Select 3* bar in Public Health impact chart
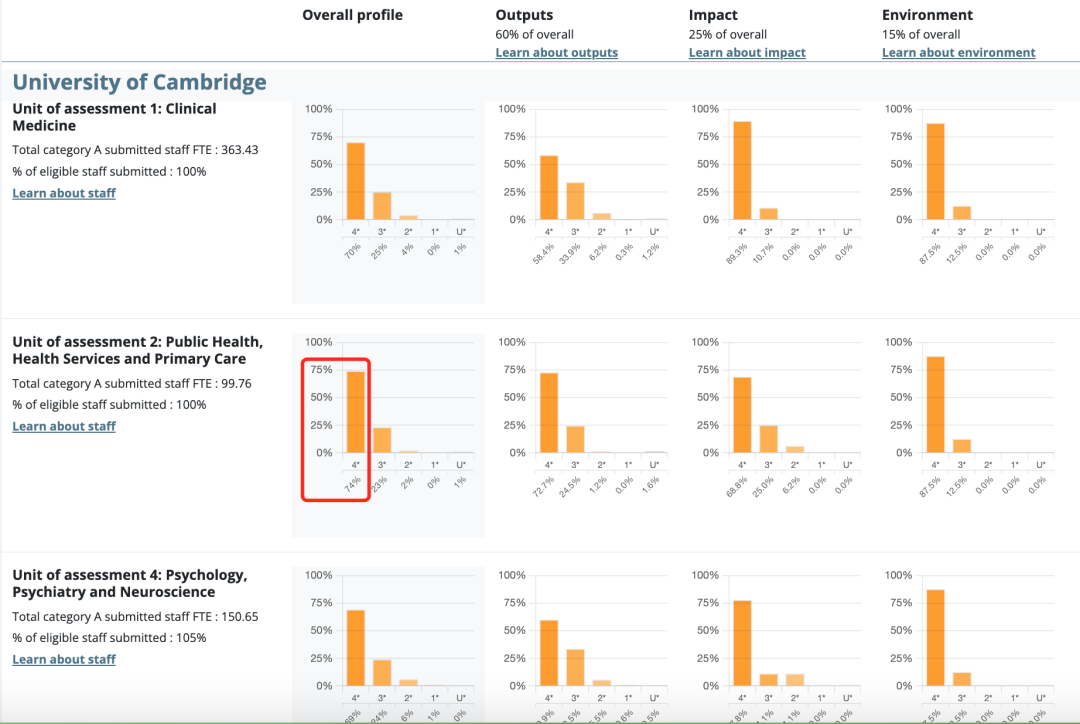1080x724 pixels. point(768,439)
